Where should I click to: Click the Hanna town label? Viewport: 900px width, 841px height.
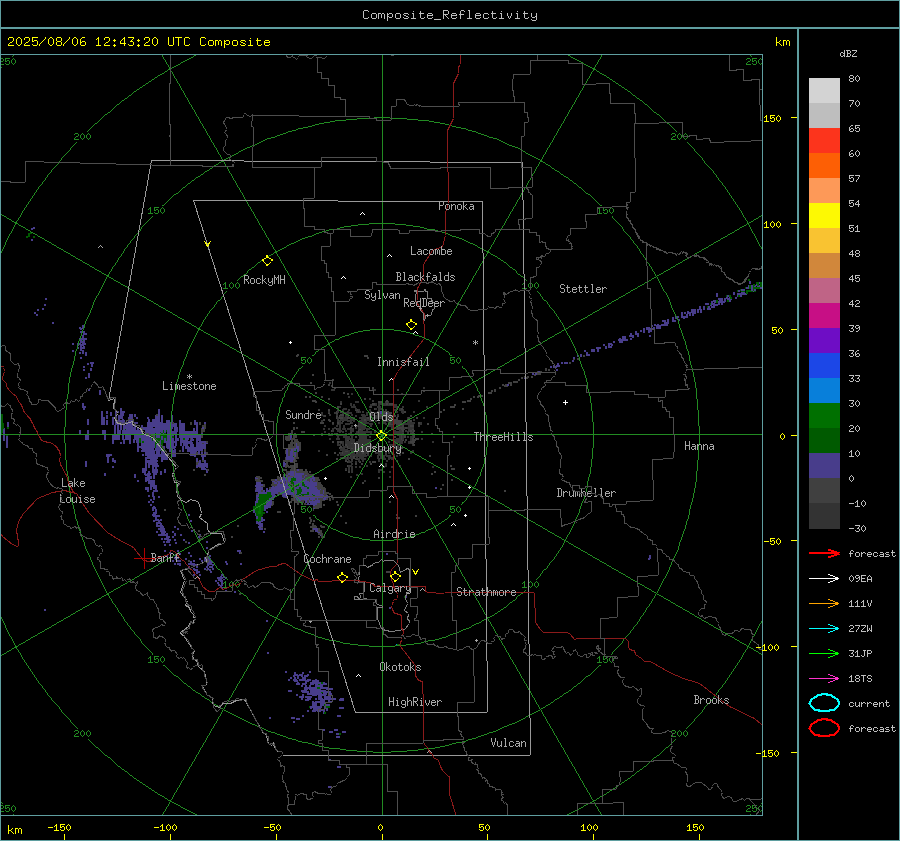[699, 446]
